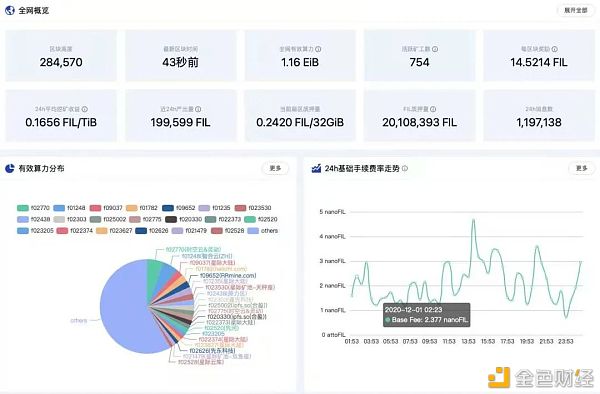Click info icon on the 199,599 FIL card
Viewport: 600px width, 394px height.
[x=198, y=109]
